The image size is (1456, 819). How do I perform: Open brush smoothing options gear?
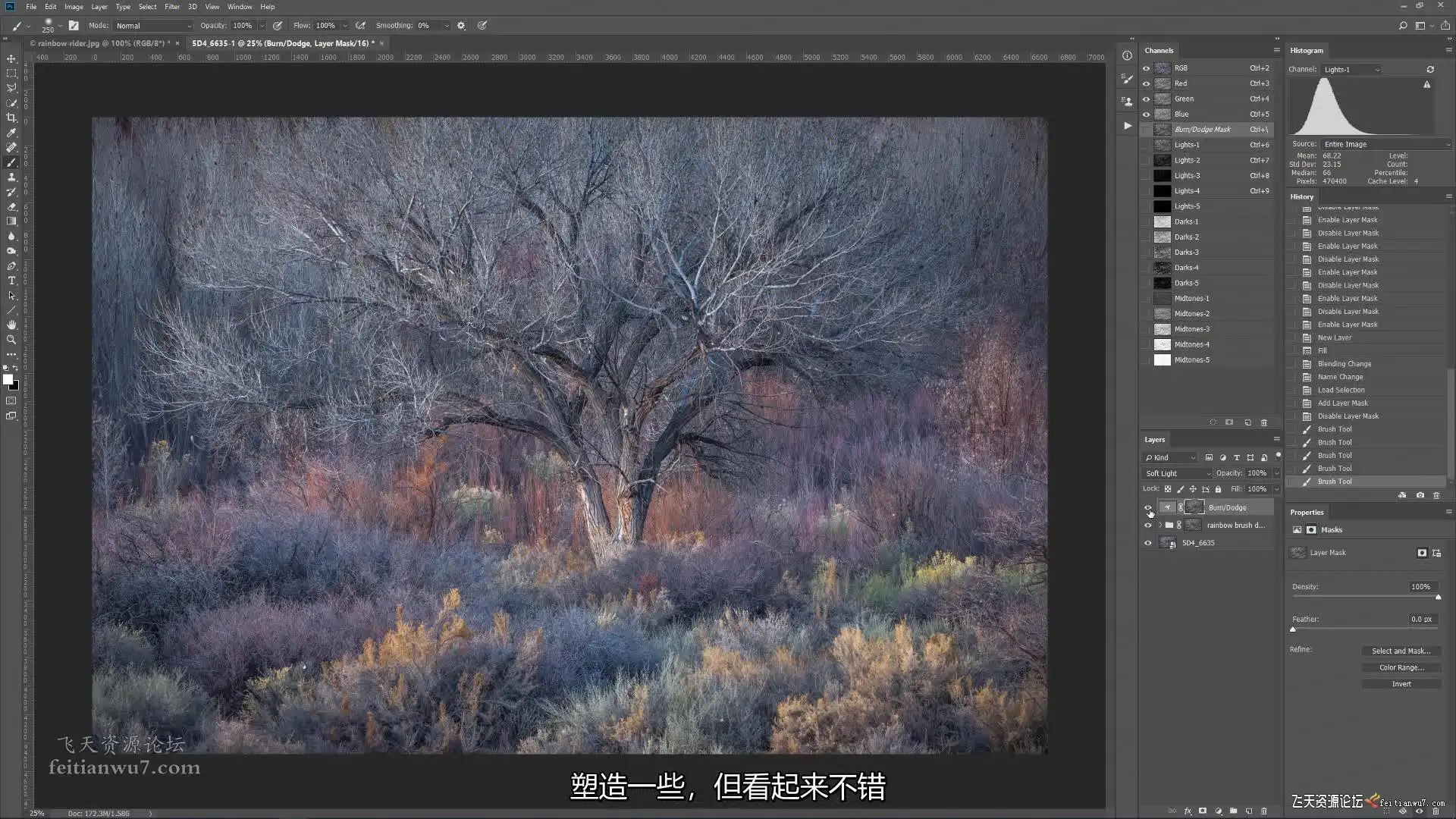click(x=461, y=25)
